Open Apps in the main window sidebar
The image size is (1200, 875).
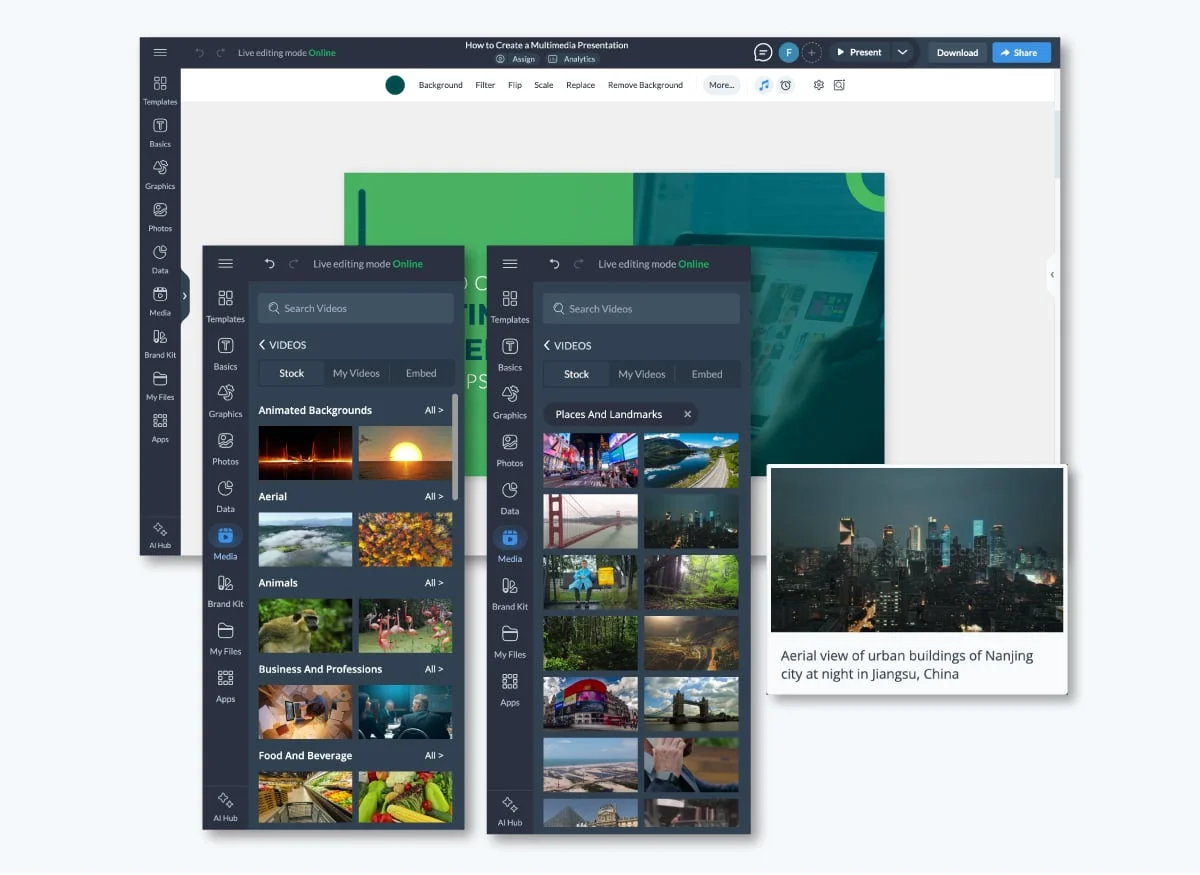point(160,426)
